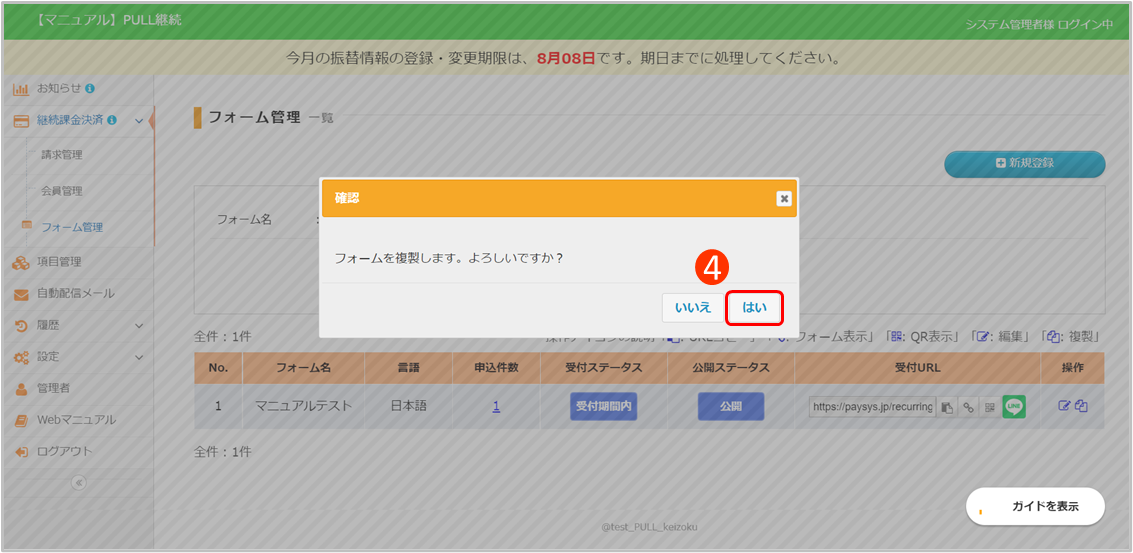Open 請求管理 in the sidebar
The image size is (1133, 553).
[62, 155]
